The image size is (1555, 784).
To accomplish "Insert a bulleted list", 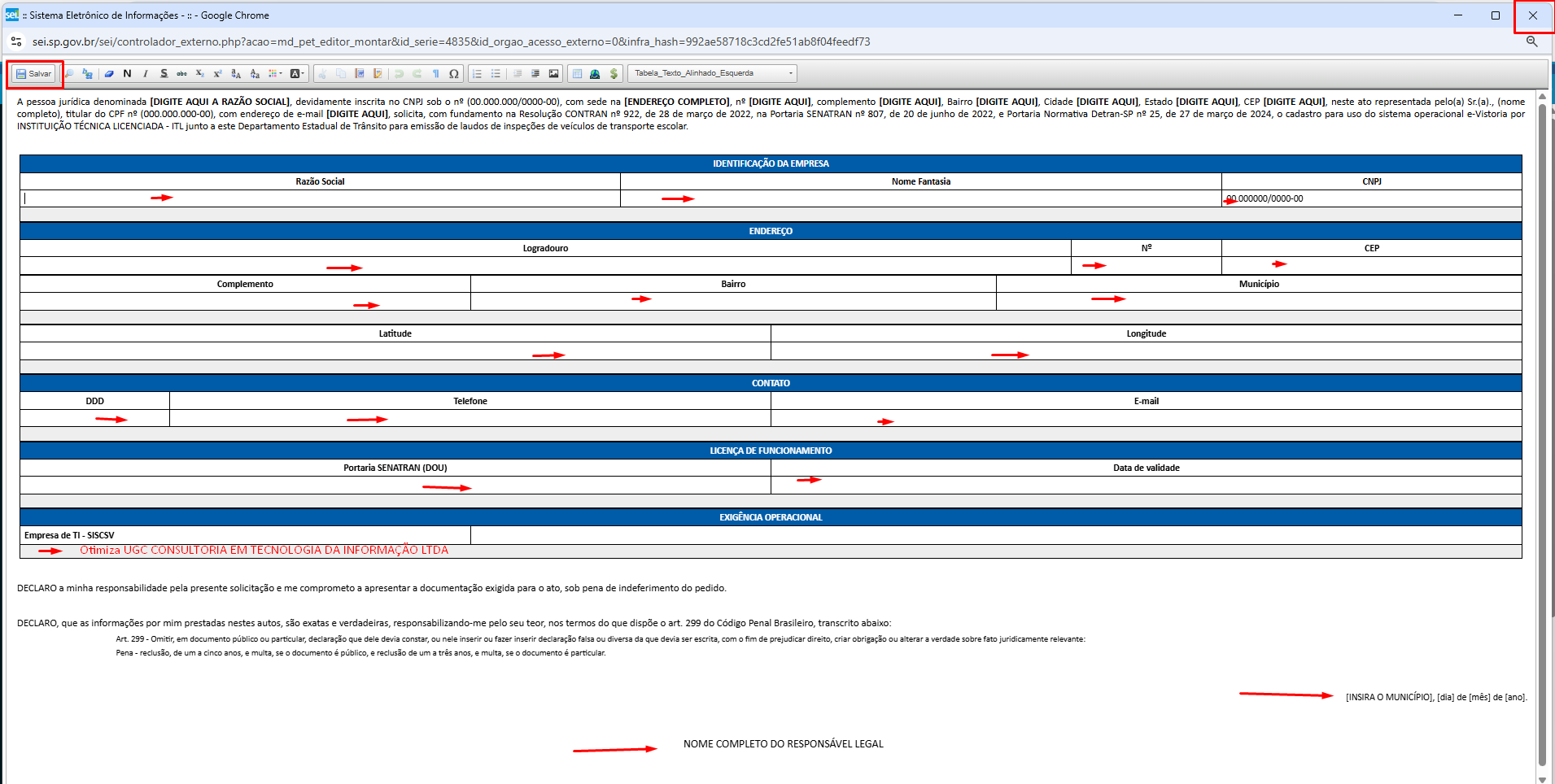I will click(x=496, y=74).
